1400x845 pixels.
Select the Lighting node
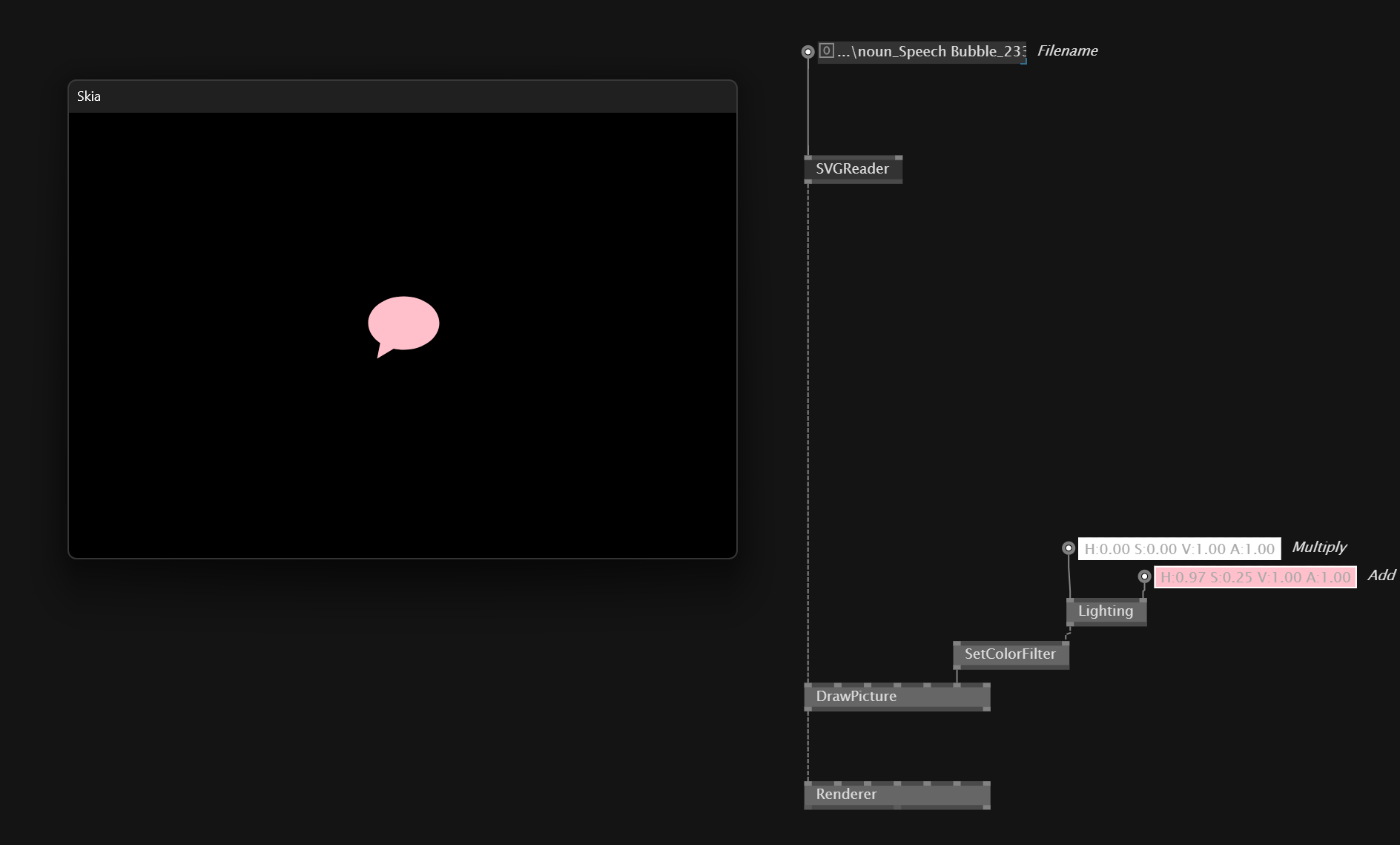coord(1105,611)
